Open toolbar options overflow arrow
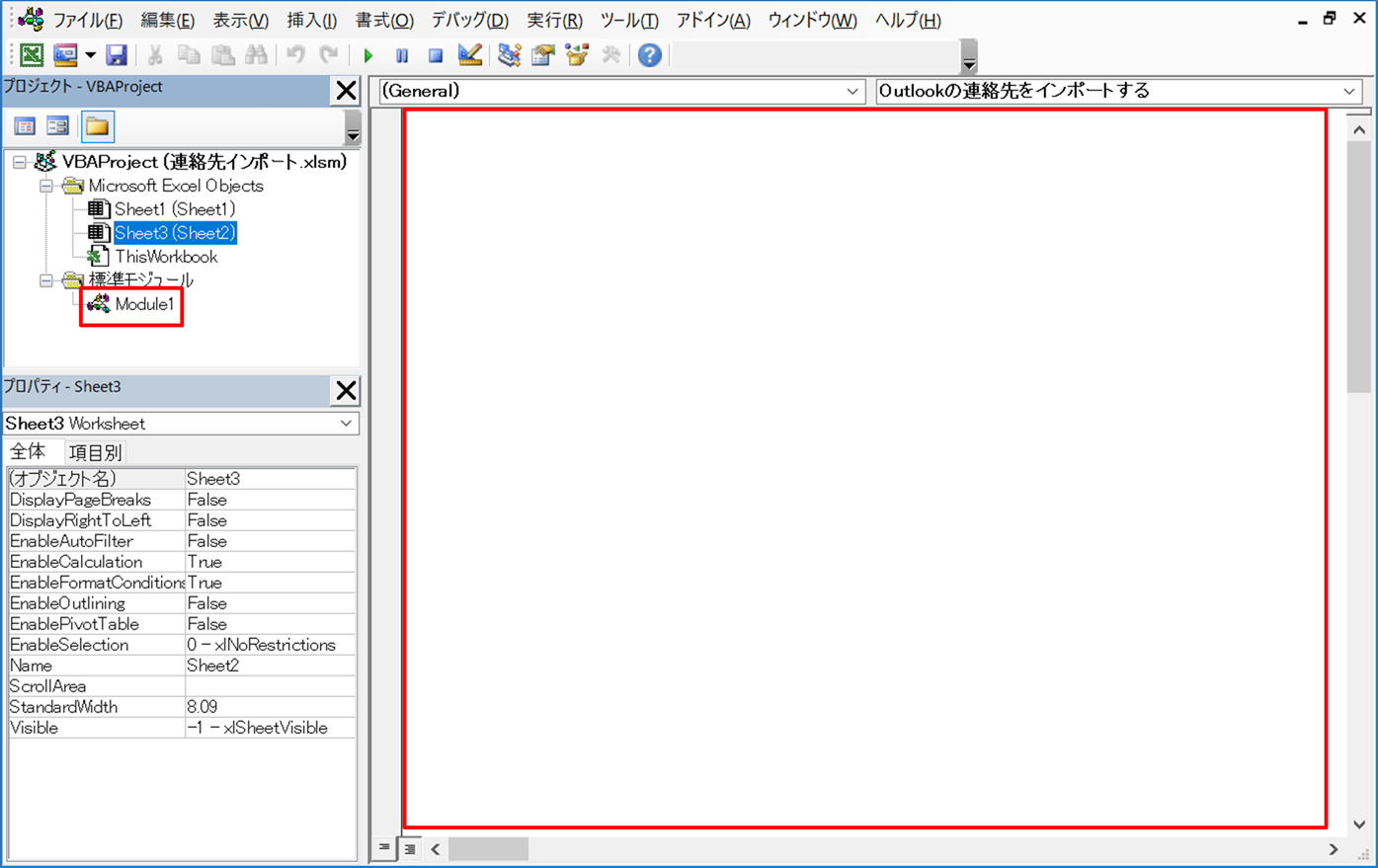Image resolution: width=1378 pixels, height=868 pixels. tap(969, 58)
